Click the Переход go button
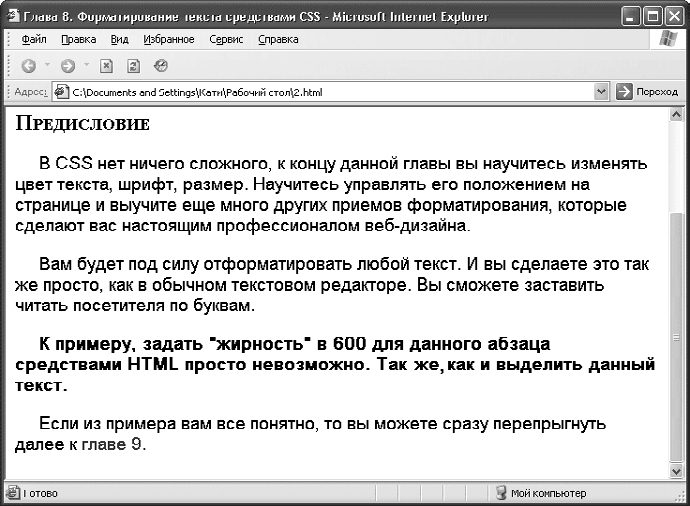The width and height of the screenshot is (690, 506). pos(647,92)
